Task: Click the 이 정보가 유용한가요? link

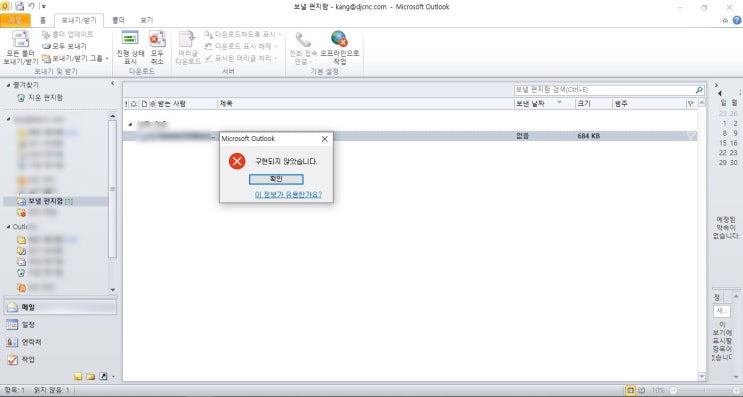Action: click(288, 194)
